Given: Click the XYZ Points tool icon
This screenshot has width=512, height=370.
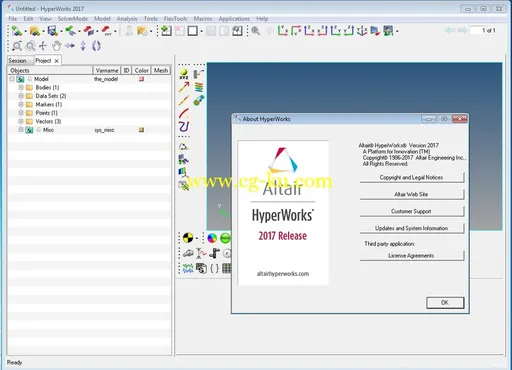Looking at the screenshot, I should click(x=184, y=74).
